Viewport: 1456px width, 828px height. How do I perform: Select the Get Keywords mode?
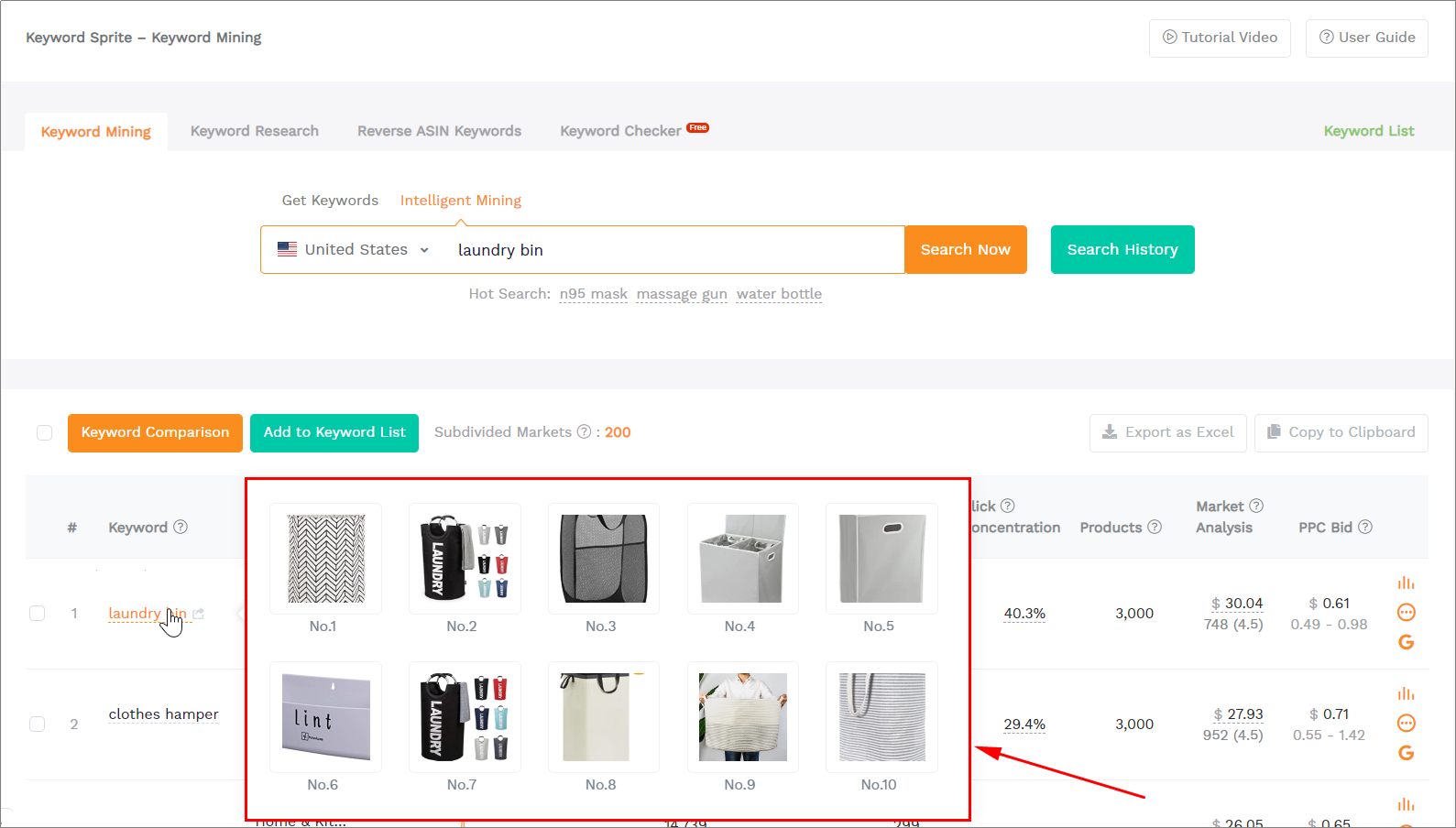tap(330, 201)
